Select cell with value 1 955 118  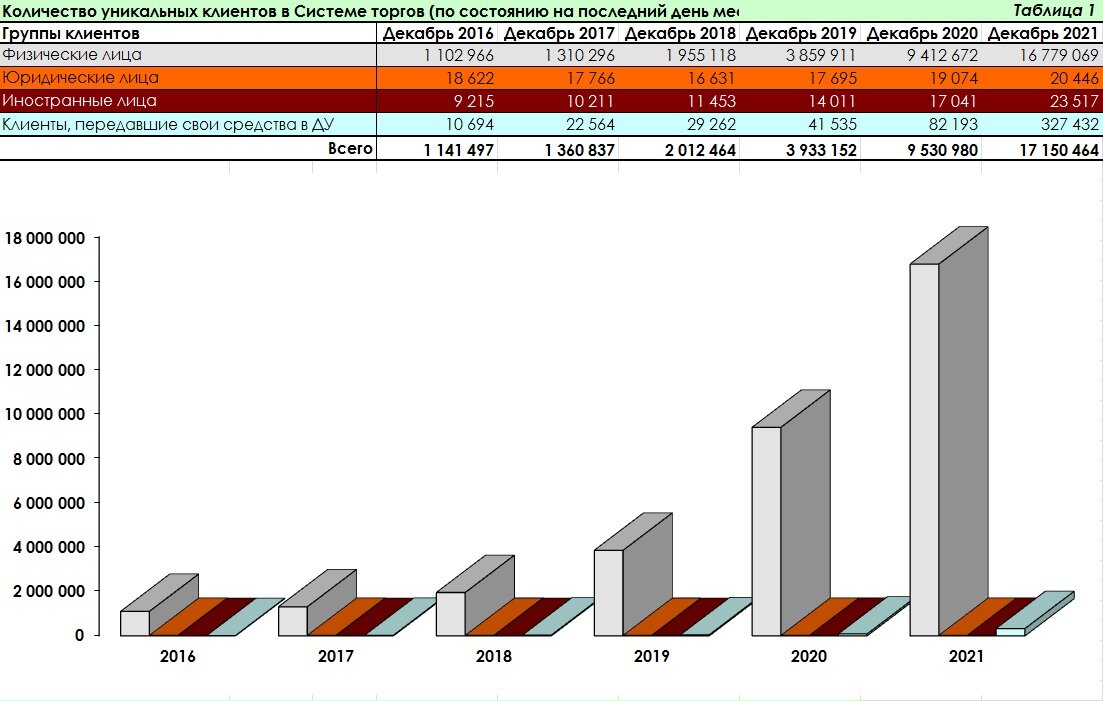679,55
